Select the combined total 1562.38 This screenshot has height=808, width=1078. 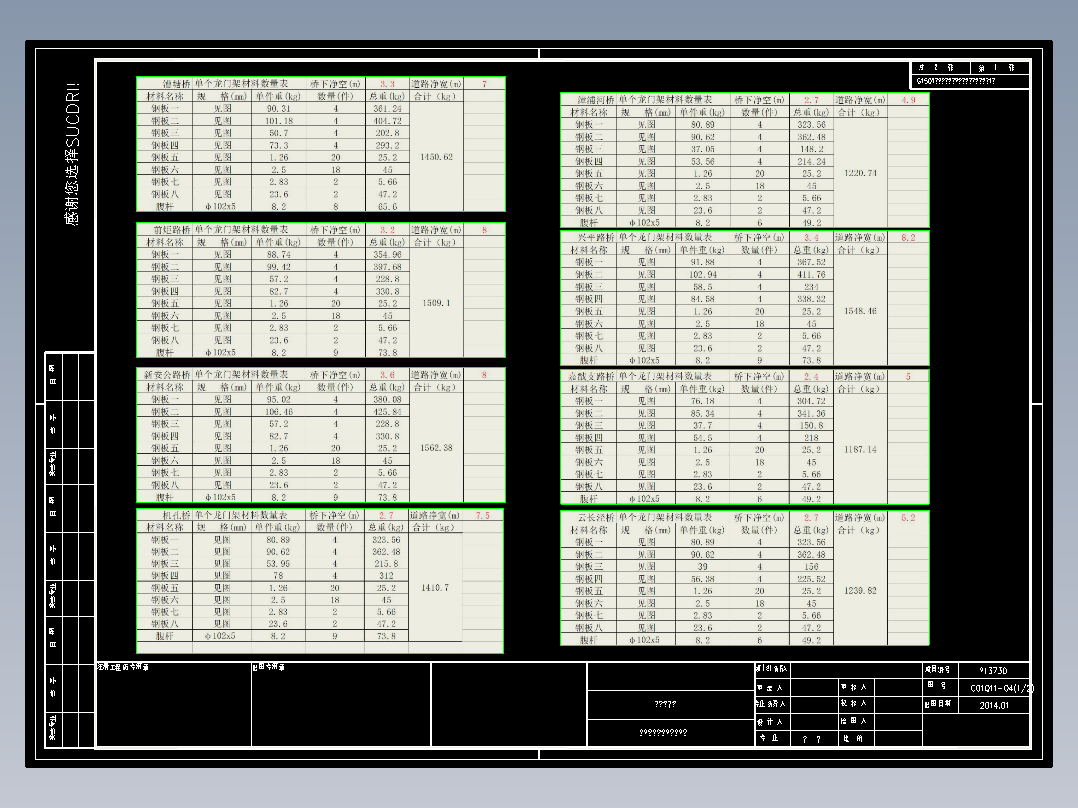[436, 448]
